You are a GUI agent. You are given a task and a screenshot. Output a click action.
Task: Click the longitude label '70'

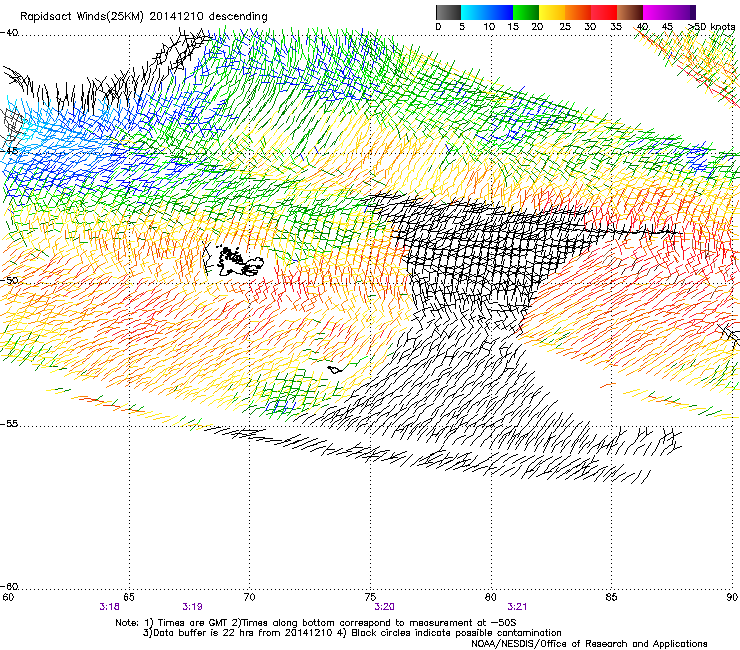250,597
